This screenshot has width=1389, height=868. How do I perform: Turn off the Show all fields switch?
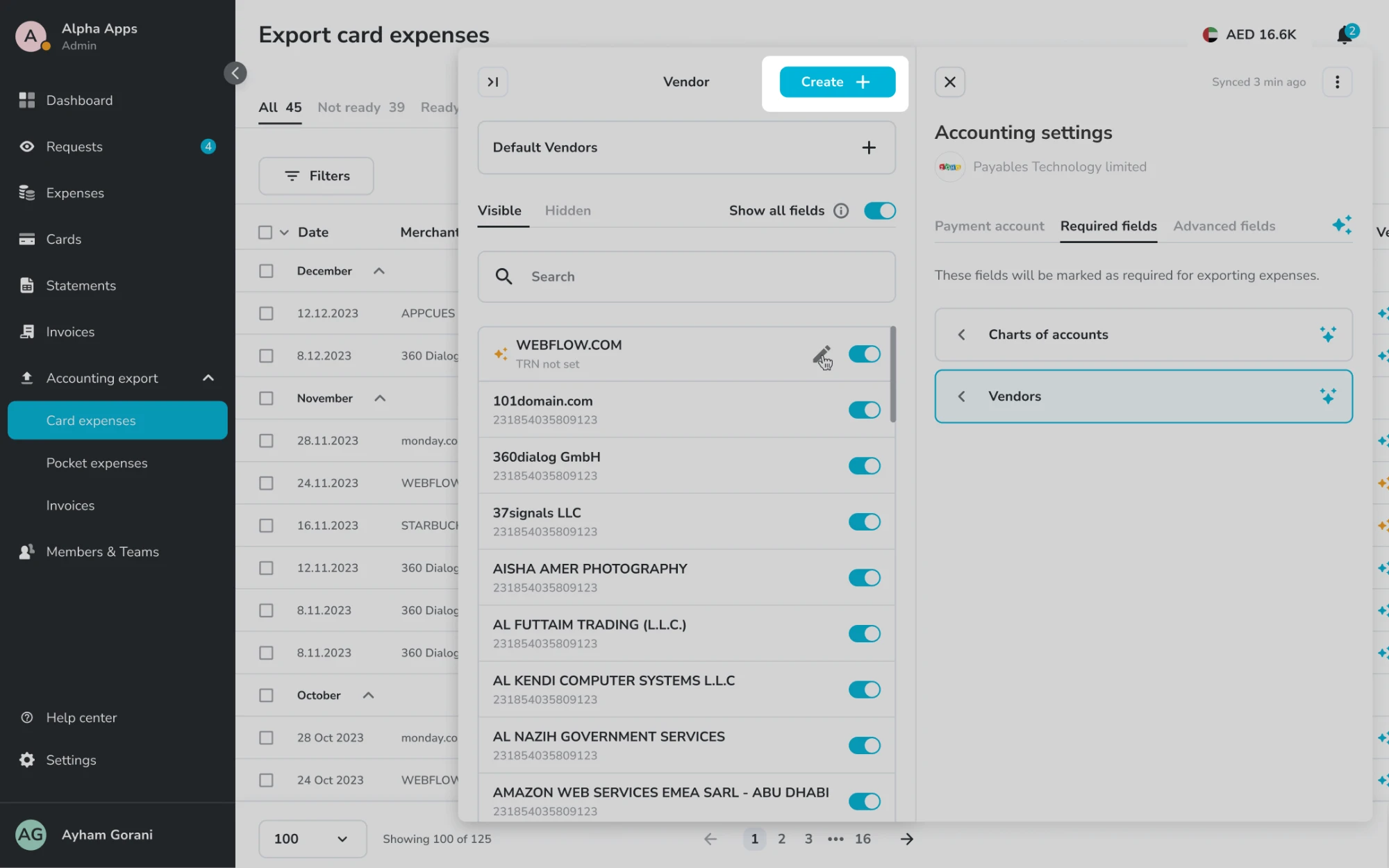880,210
